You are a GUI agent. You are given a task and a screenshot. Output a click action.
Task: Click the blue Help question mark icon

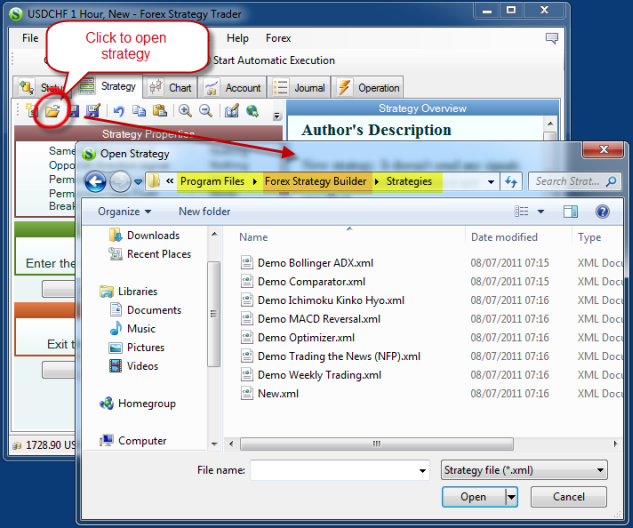[602, 212]
